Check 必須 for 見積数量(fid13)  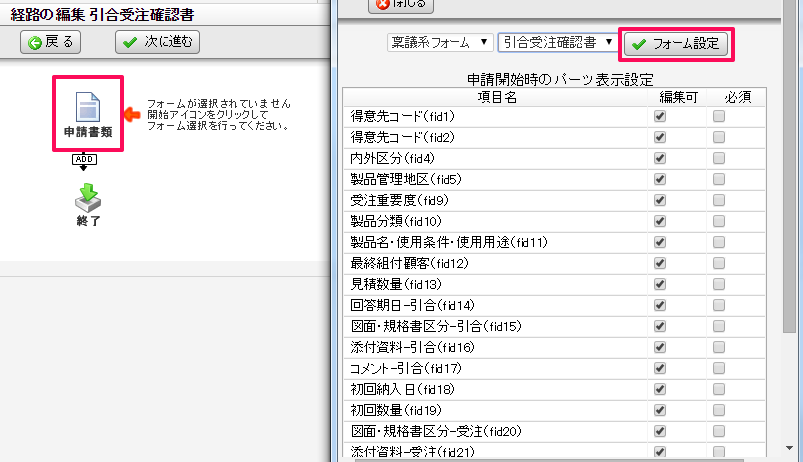point(719,284)
